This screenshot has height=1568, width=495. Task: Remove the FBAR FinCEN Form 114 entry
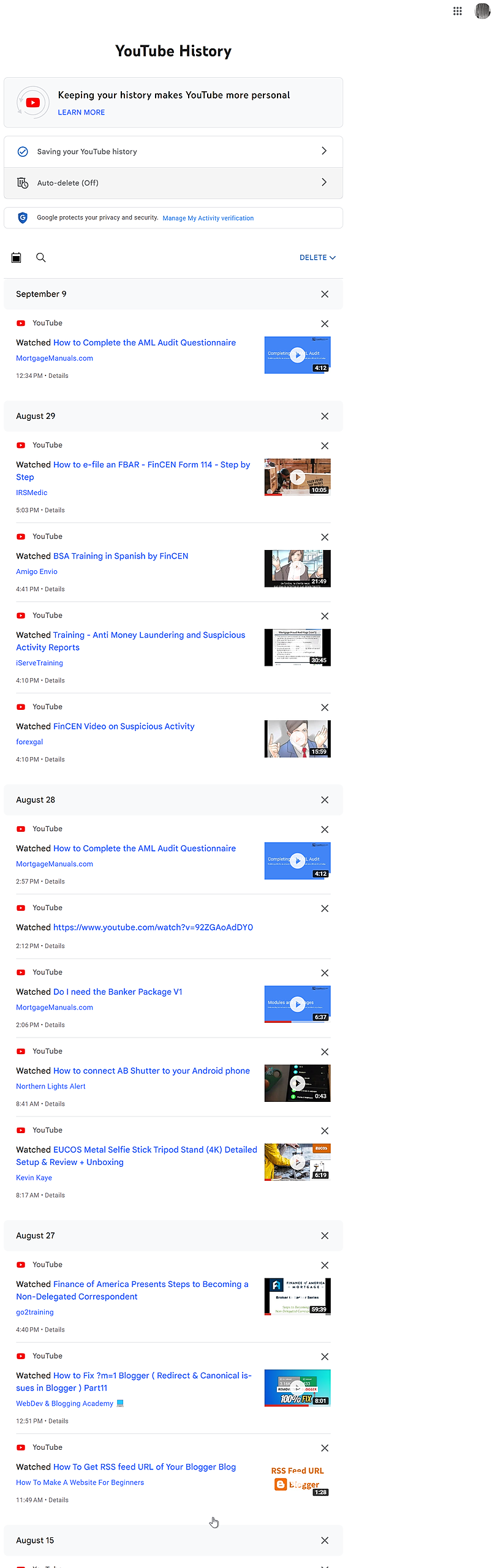pos(325,445)
